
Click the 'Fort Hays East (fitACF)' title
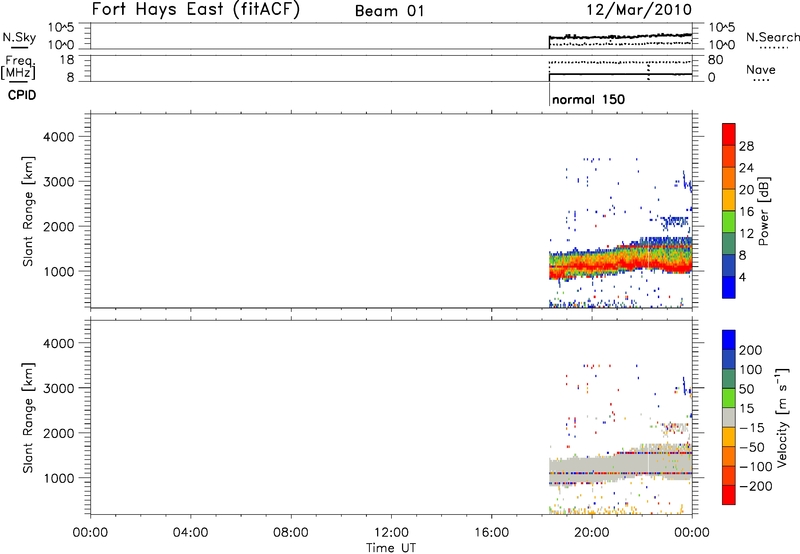coord(196,10)
